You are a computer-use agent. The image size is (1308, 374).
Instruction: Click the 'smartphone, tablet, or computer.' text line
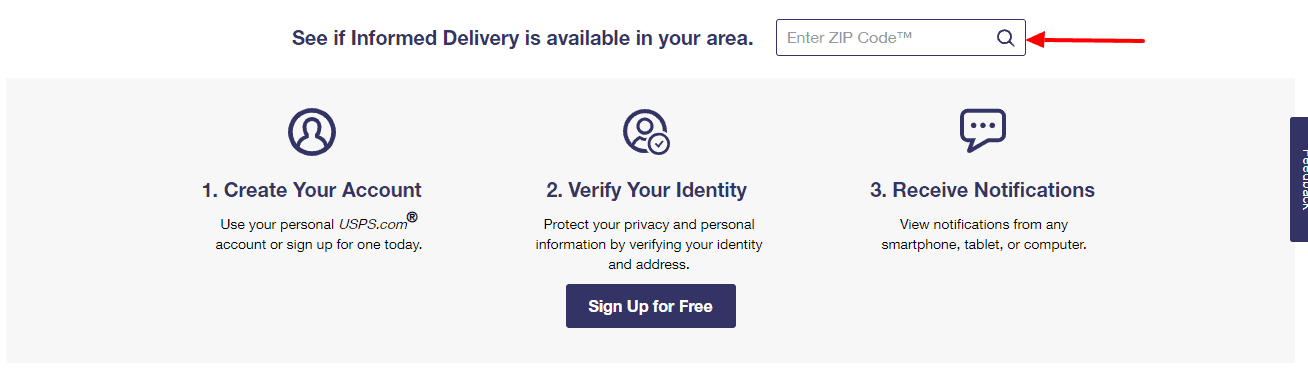coord(984,244)
